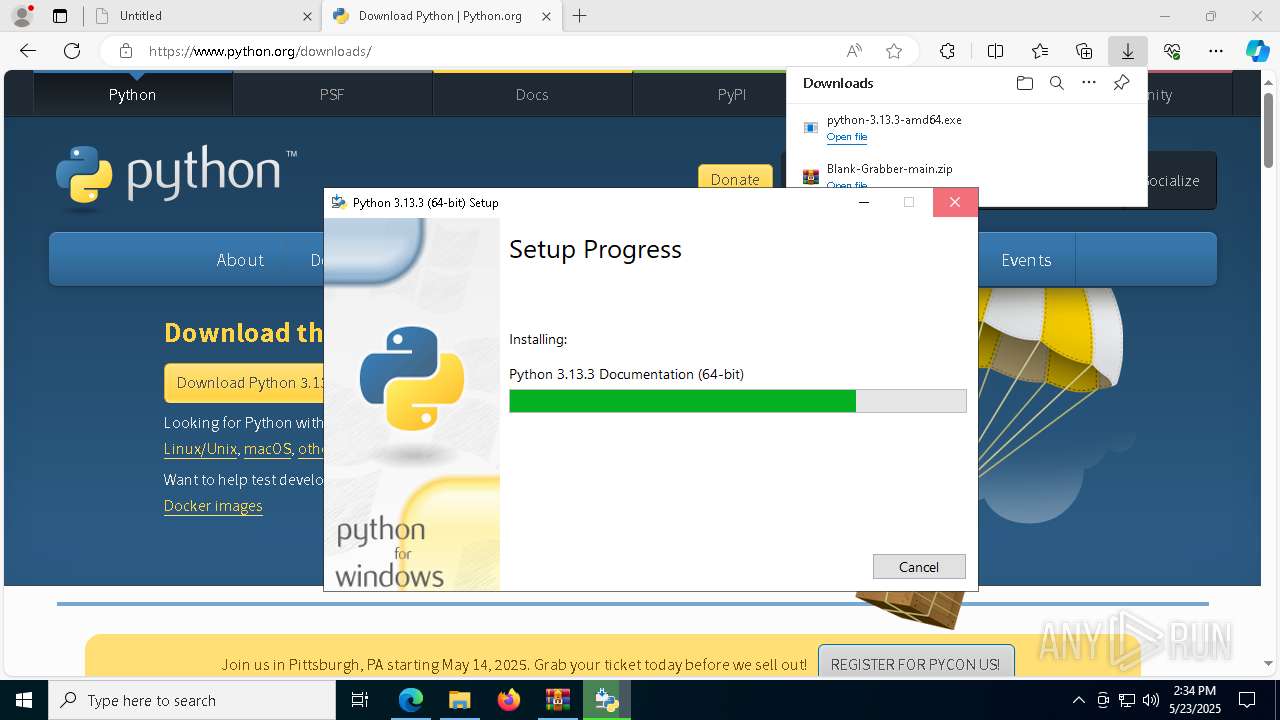This screenshot has height=720, width=1280.
Task: Minimize the Python Setup window
Action: pyautogui.click(x=865, y=202)
